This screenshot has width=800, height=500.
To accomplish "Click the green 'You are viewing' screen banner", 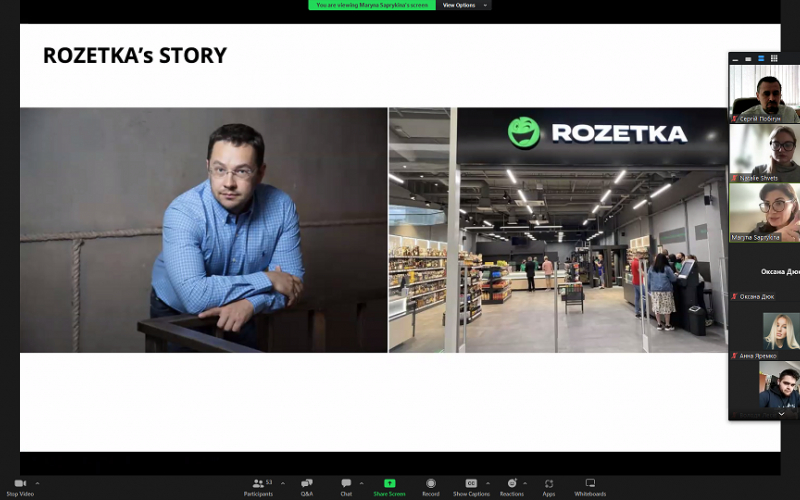I will click(x=372, y=5).
